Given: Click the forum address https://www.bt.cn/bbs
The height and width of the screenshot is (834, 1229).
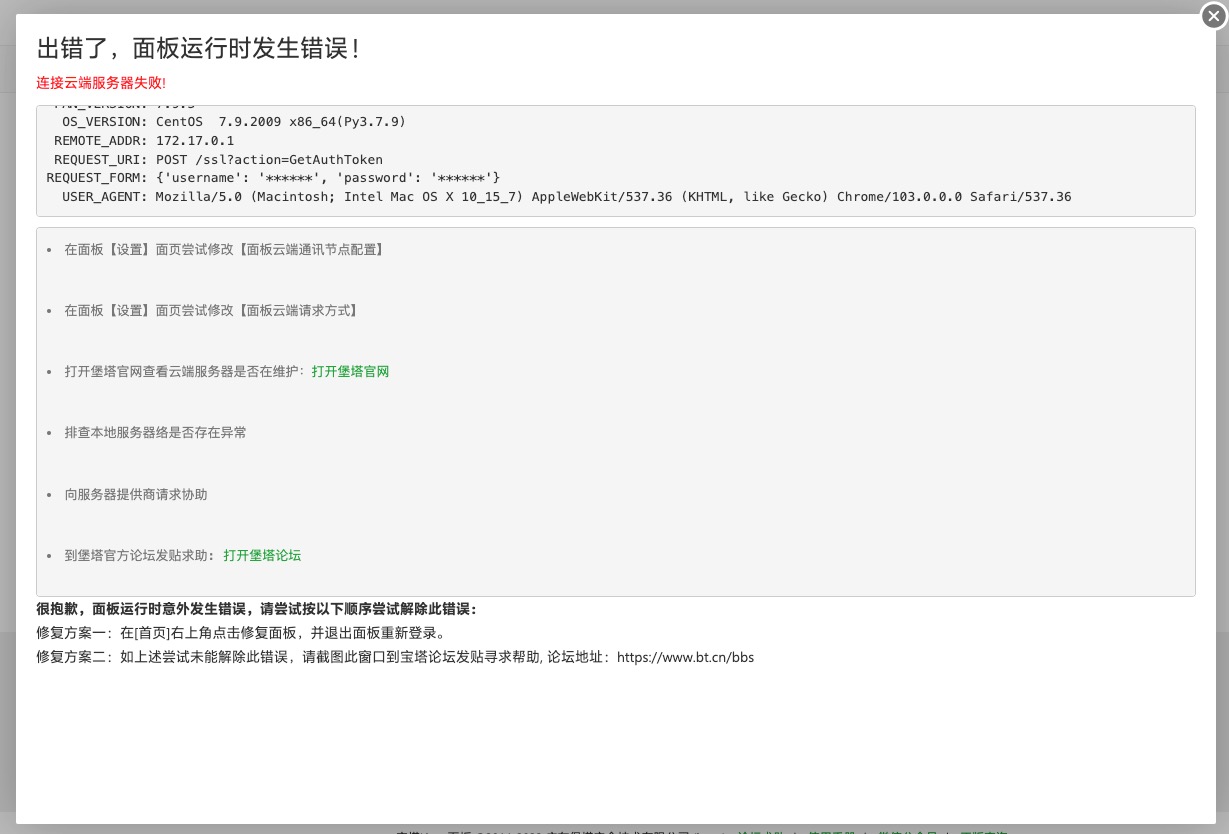Looking at the screenshot, I should point(685,657).
